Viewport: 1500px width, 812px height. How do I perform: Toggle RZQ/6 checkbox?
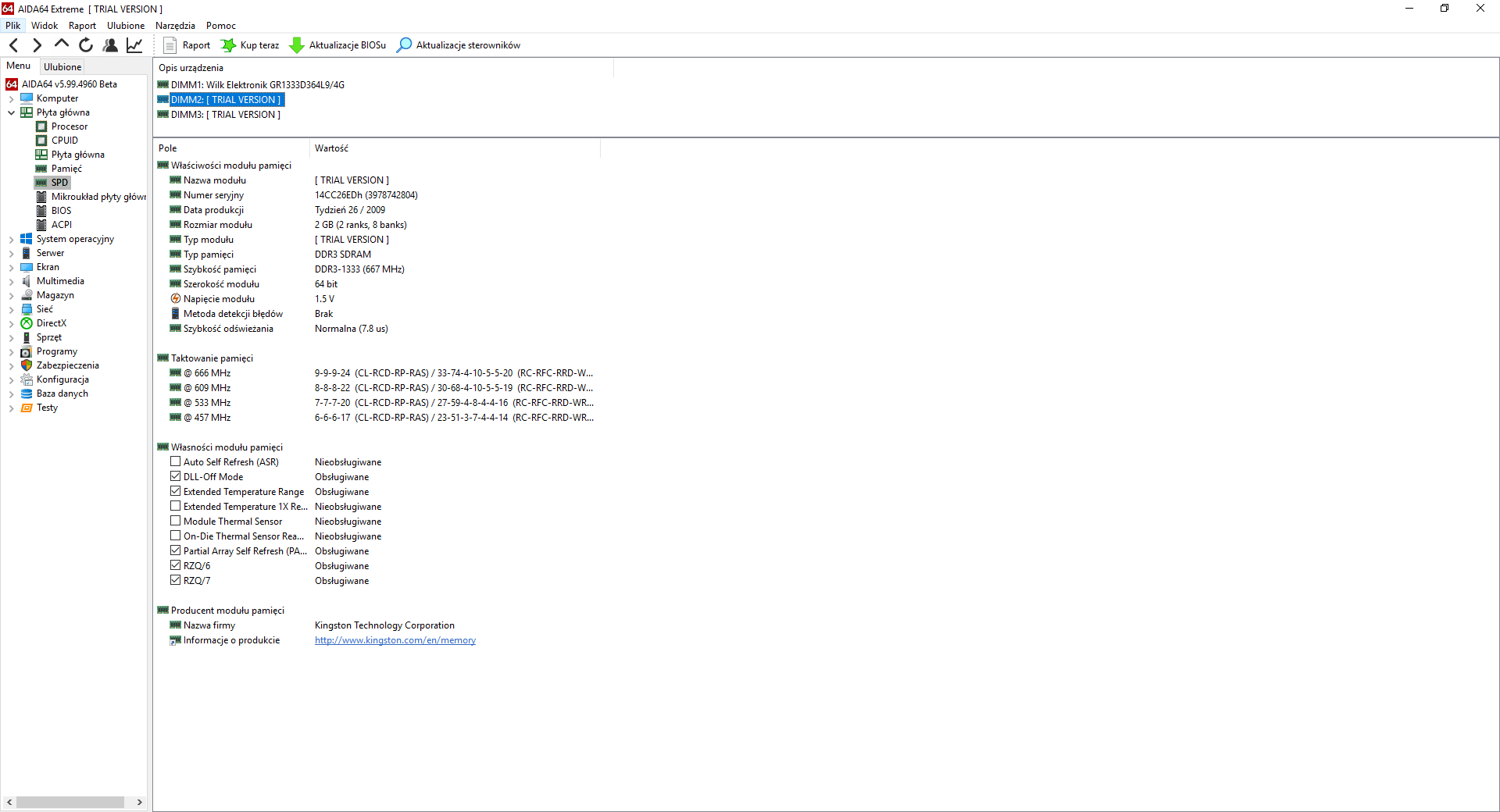coord(176,565)
